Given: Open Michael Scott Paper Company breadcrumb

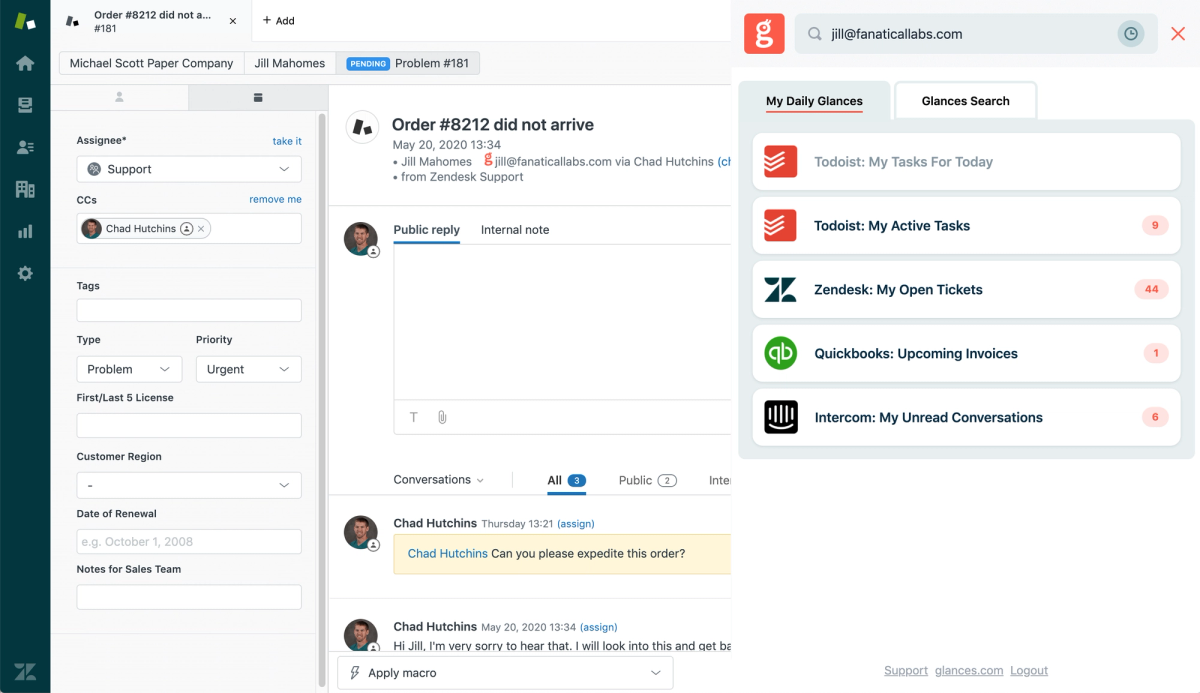Looking at the screenshot, I should (151, 63).
